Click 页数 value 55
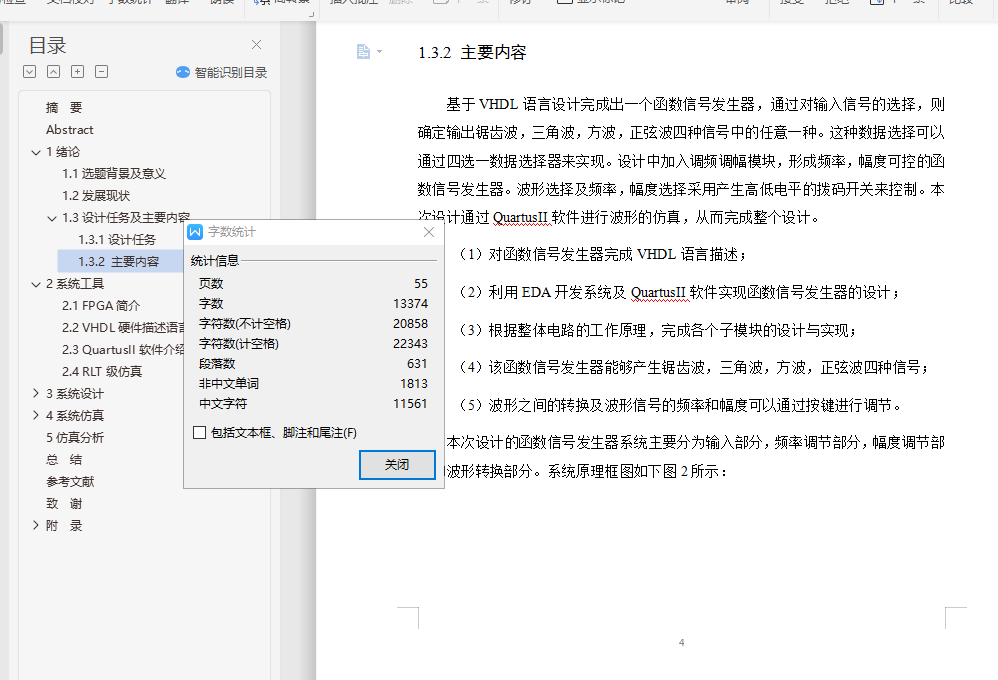 pyautogui.click(x=421, y=283)
